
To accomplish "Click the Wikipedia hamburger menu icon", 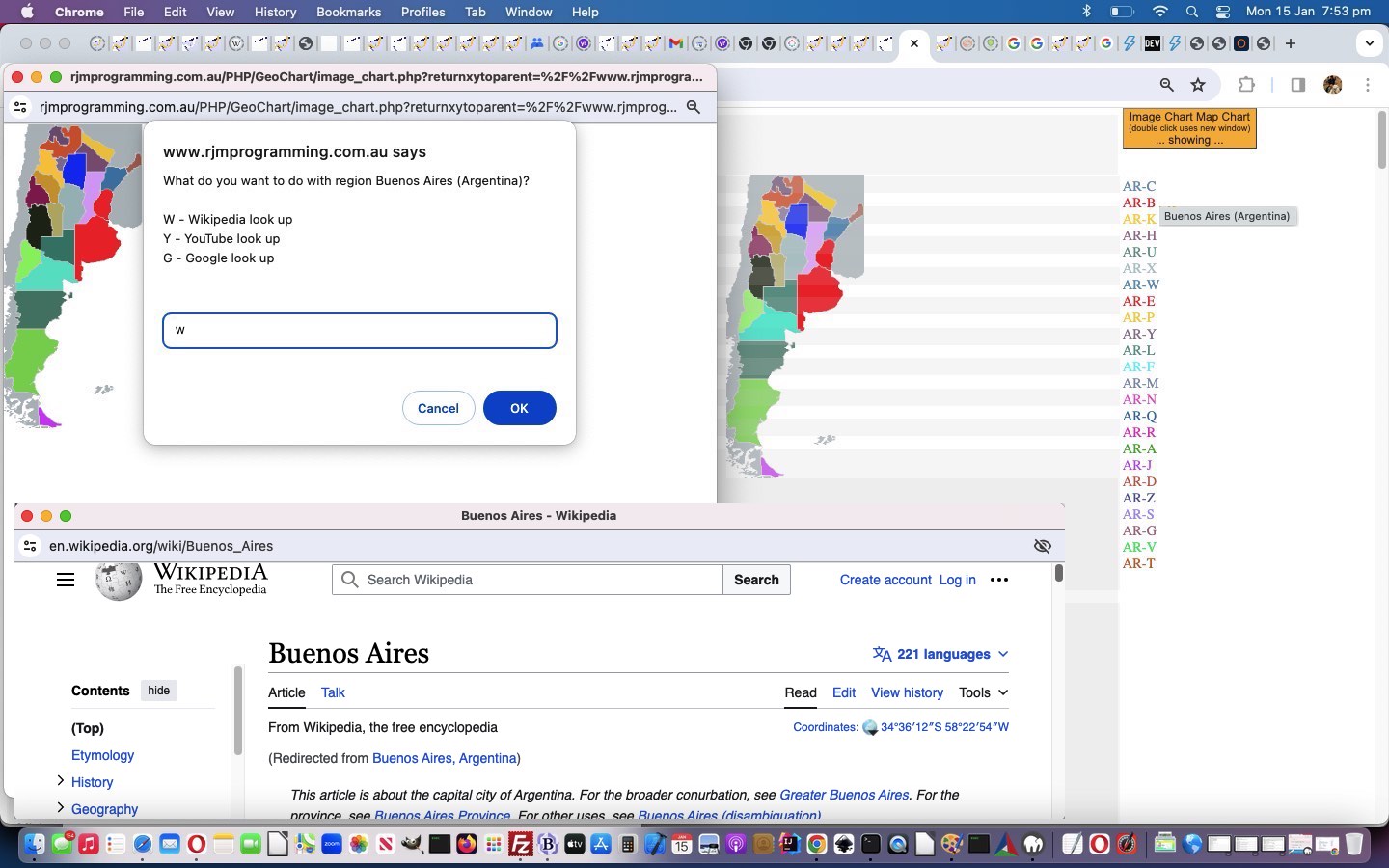I will pos(66,580).
